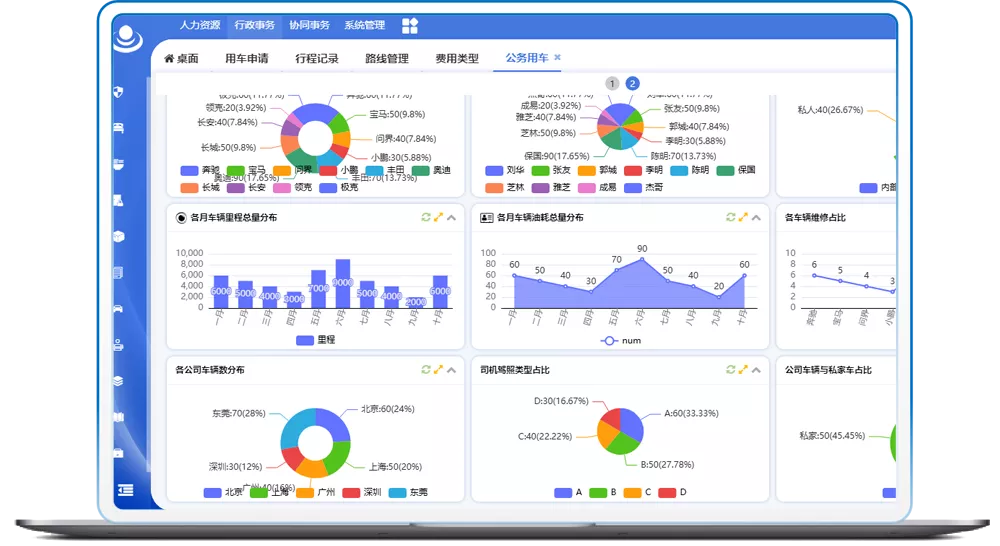Collapse the 司机驾照类型占比 panel

756,370
